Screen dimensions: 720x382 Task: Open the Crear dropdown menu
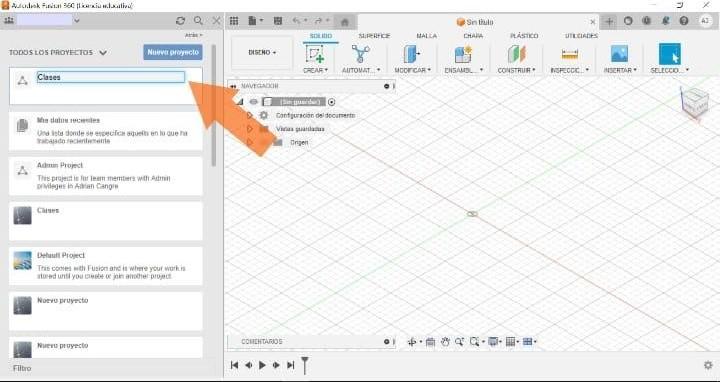click(x=315, y=70)
